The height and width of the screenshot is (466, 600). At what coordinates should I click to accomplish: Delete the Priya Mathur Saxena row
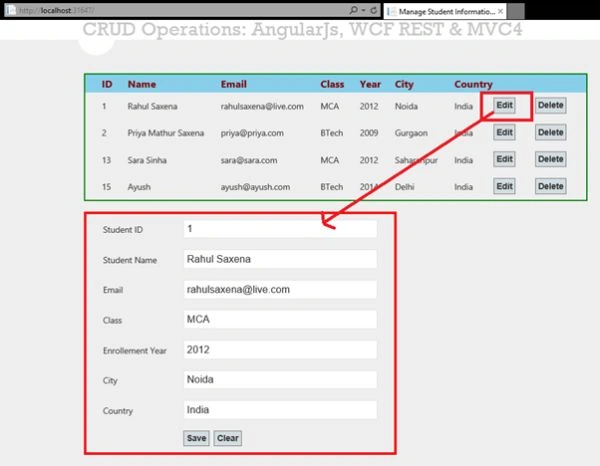550,132
